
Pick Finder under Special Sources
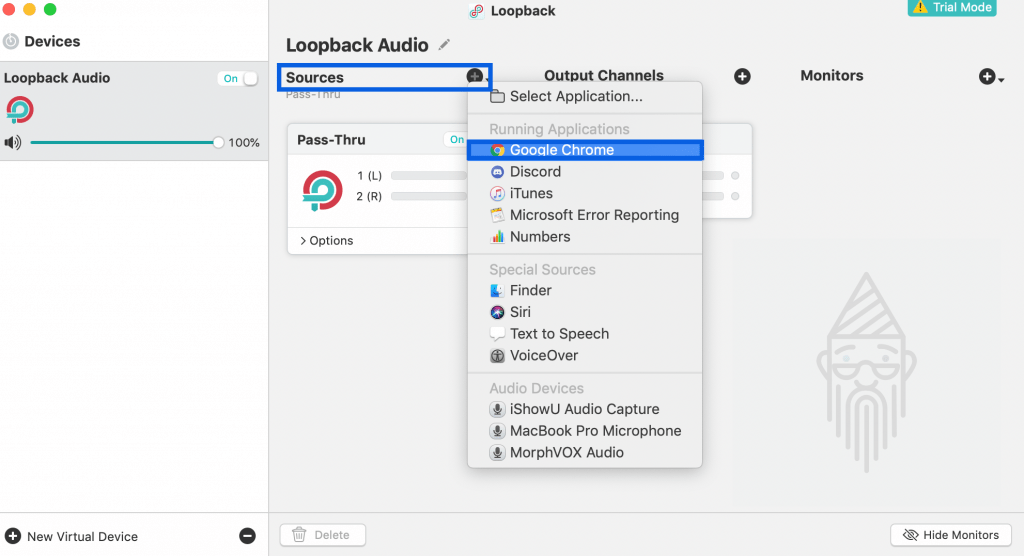(x=585, y=290)
